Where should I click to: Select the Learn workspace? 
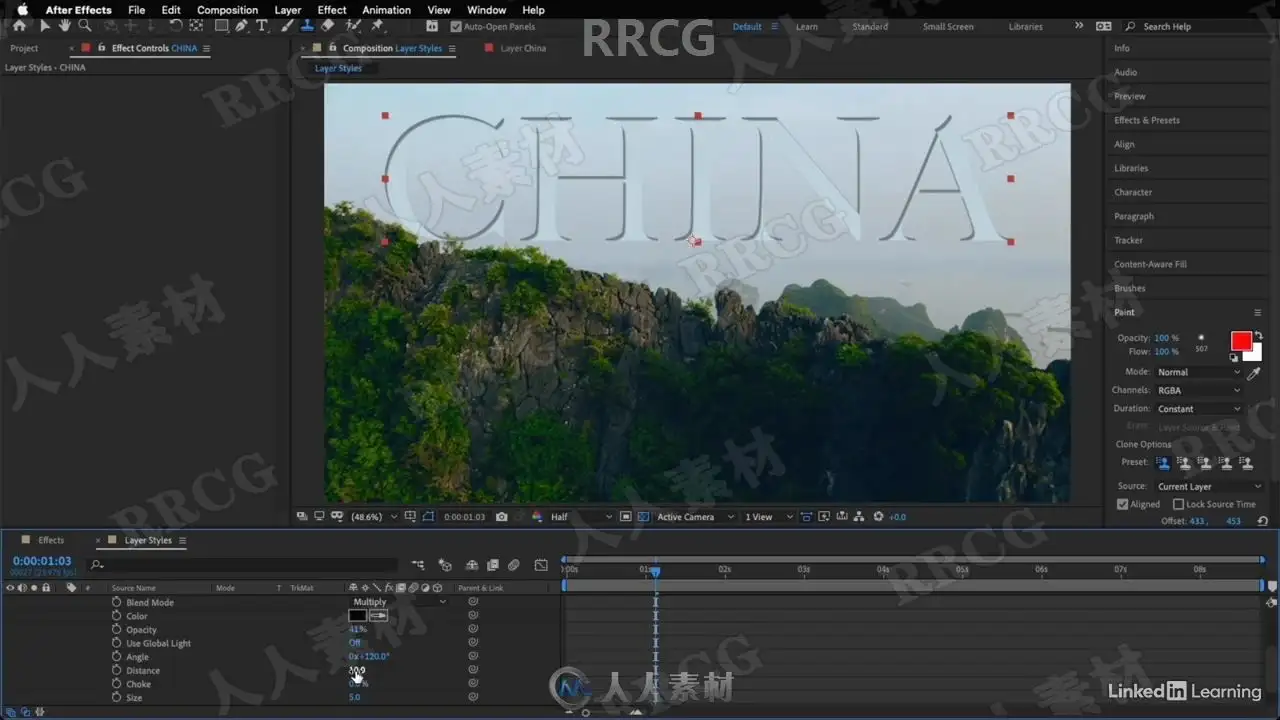[x=807, y=27]
